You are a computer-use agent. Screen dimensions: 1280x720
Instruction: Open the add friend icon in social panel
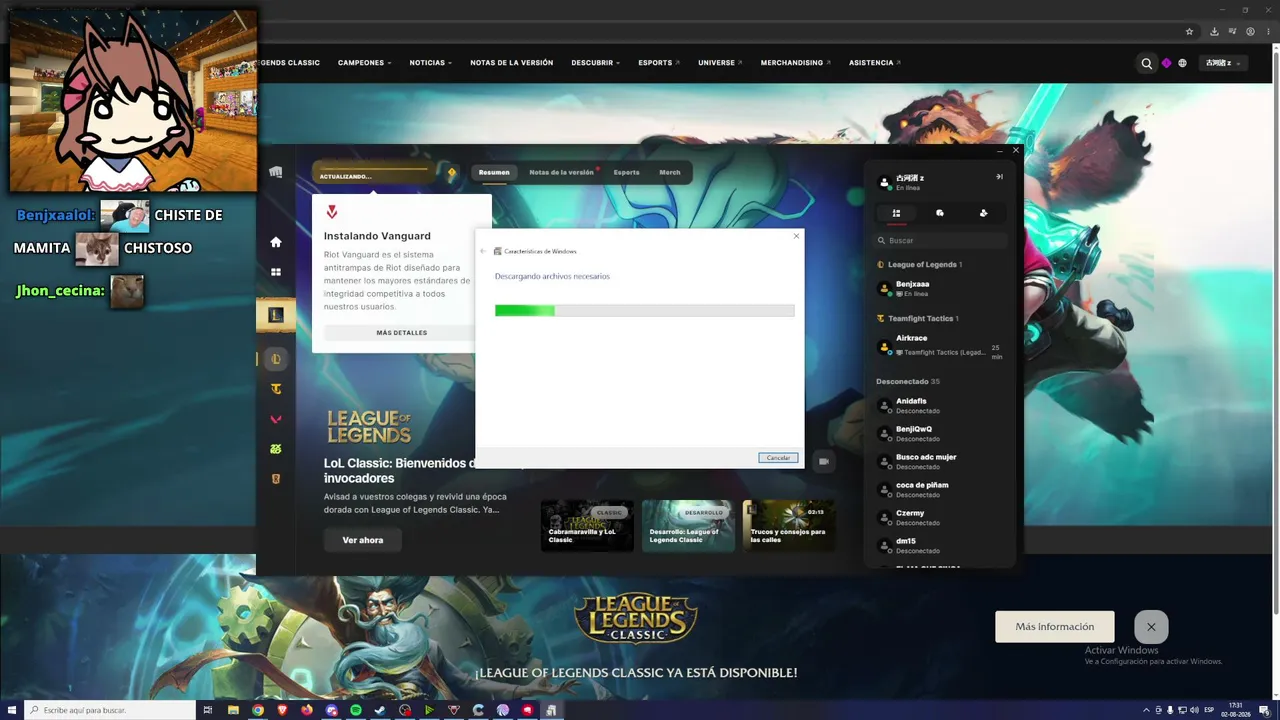(x=984, y=213)
